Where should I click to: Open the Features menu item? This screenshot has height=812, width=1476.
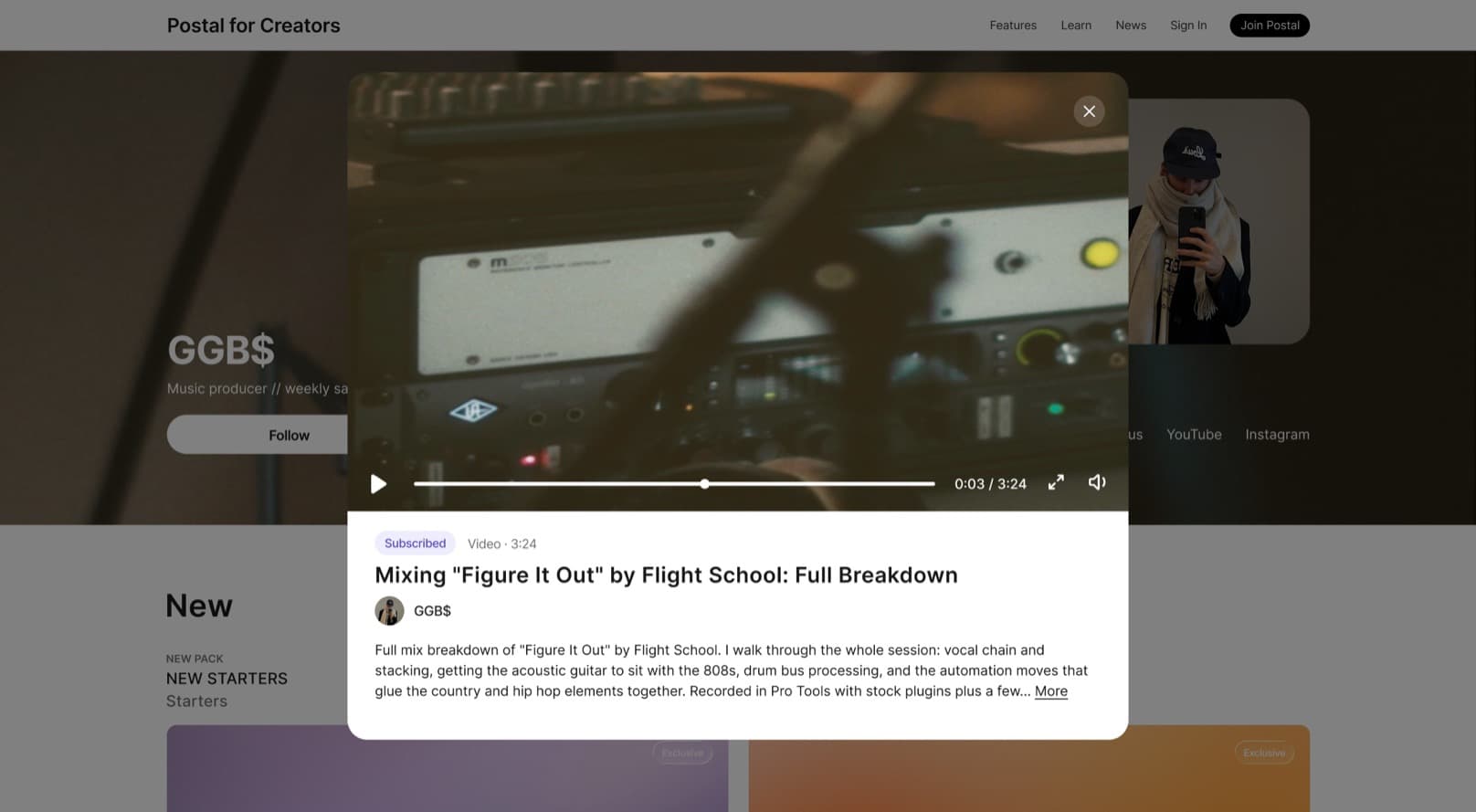click(1013, 26)
